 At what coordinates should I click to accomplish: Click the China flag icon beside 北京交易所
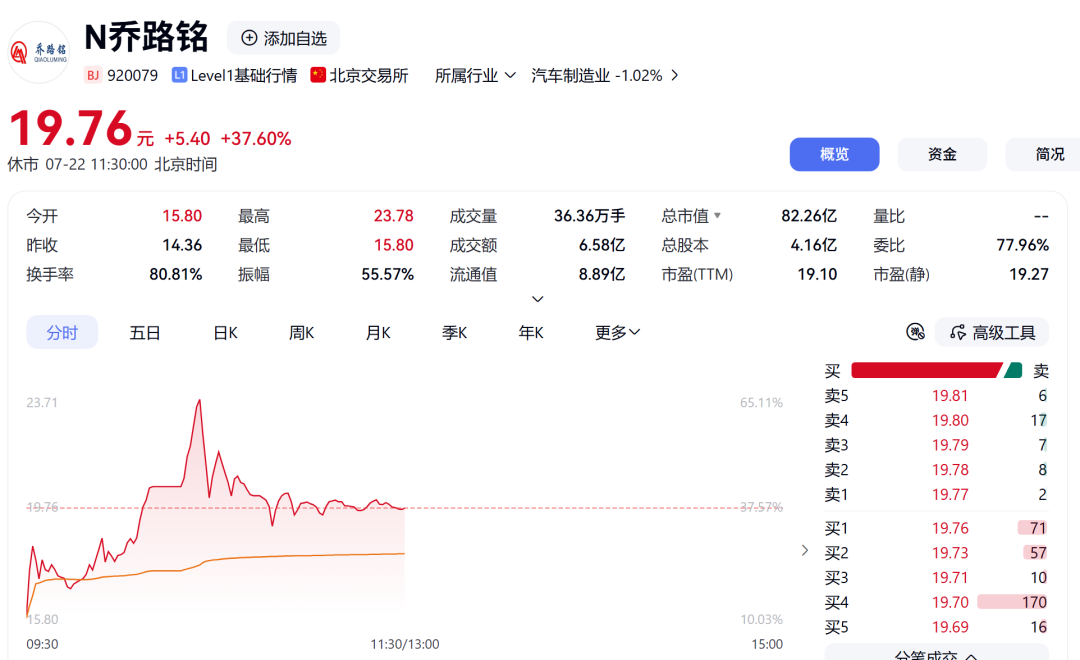(x=318, y=74)
